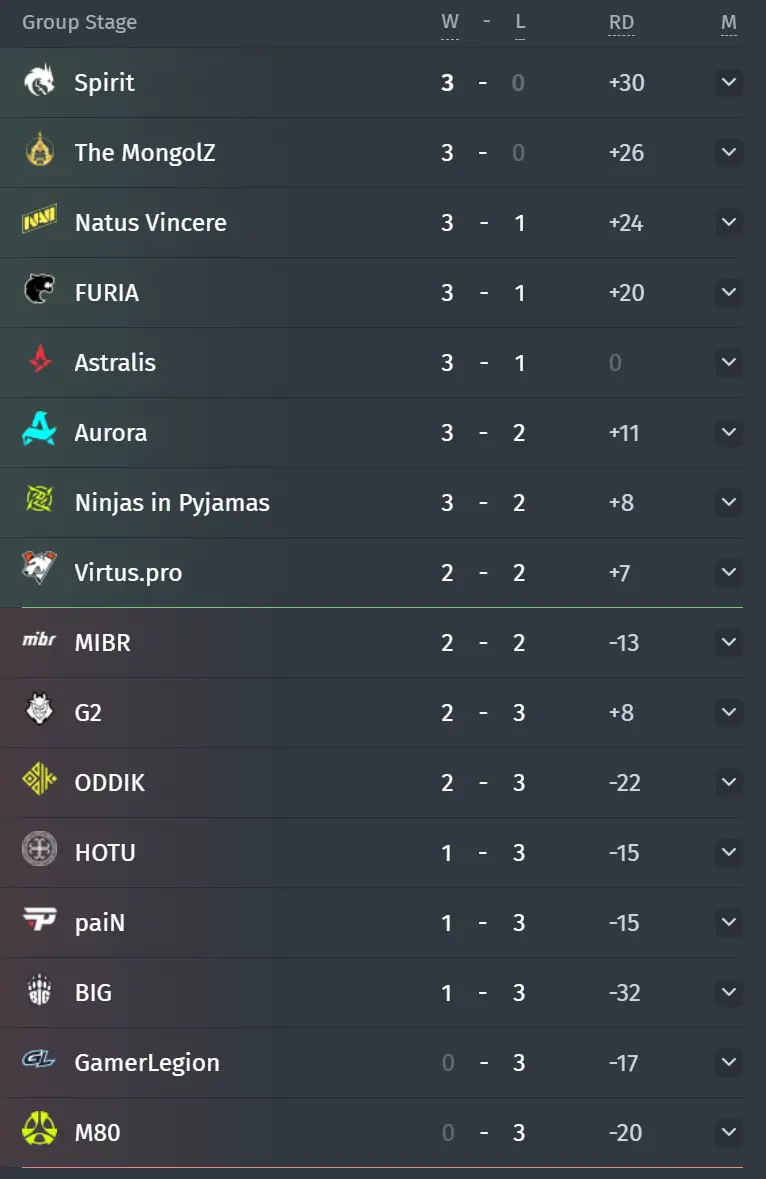The image size is (766, 1179).
Task: Open the BIG team name link
Action: [x=93, y=993]
